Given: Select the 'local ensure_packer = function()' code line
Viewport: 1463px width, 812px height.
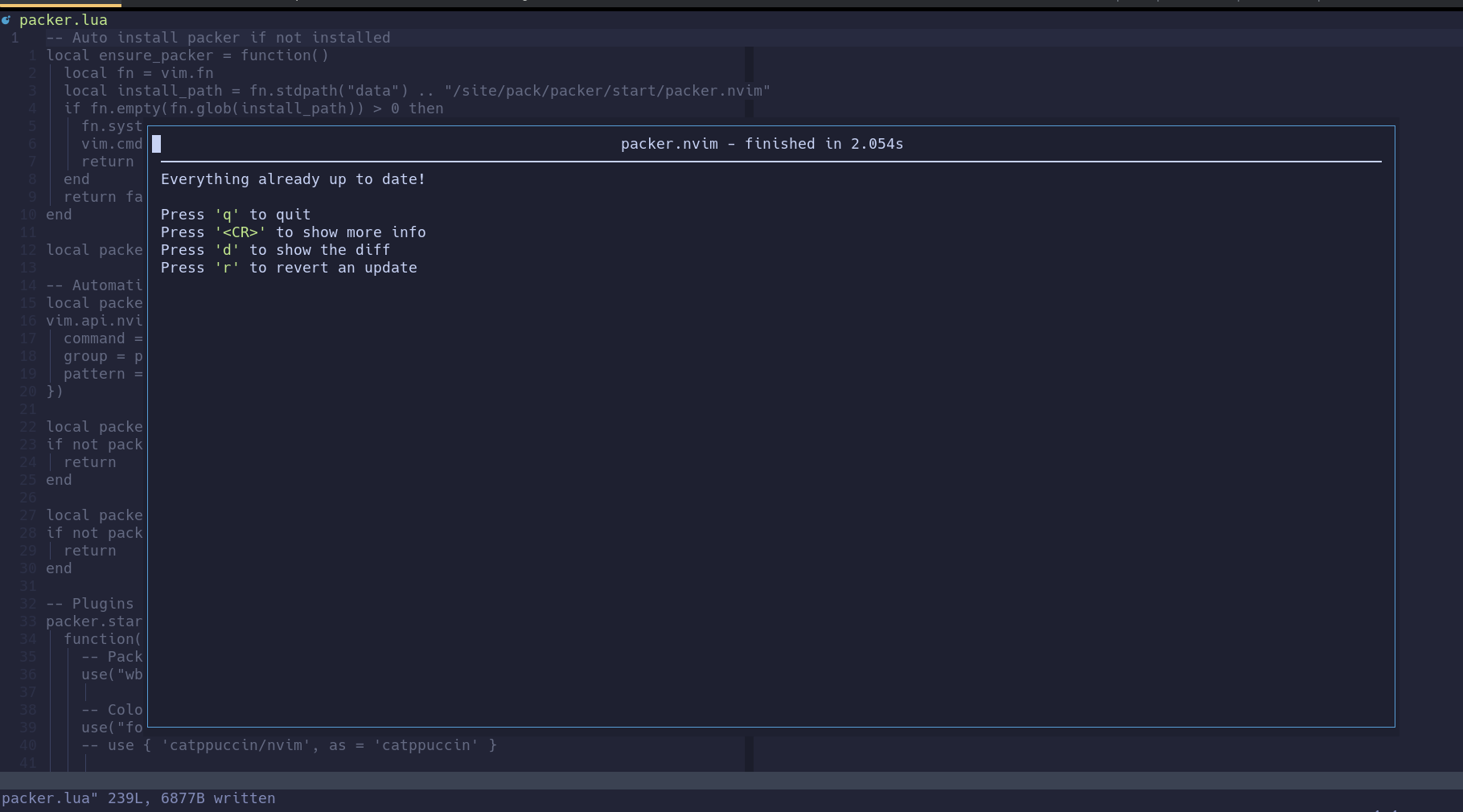Looking at the screenshot, I should (187, 55).
